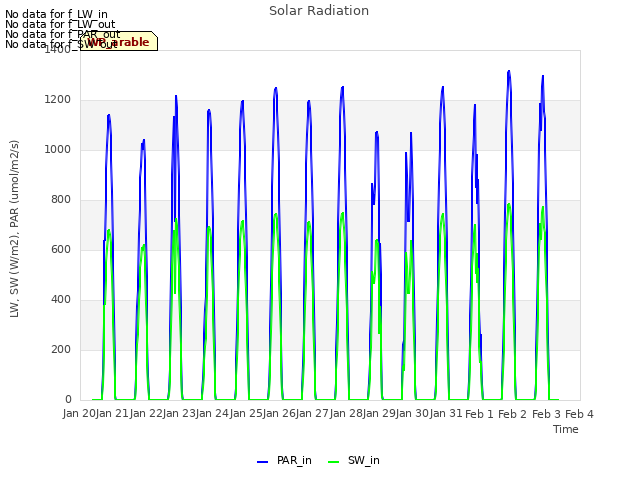Click the Jan 30 x-axis tick label
The height and width of the screenshot is (480, 640).
pos(412,414)
